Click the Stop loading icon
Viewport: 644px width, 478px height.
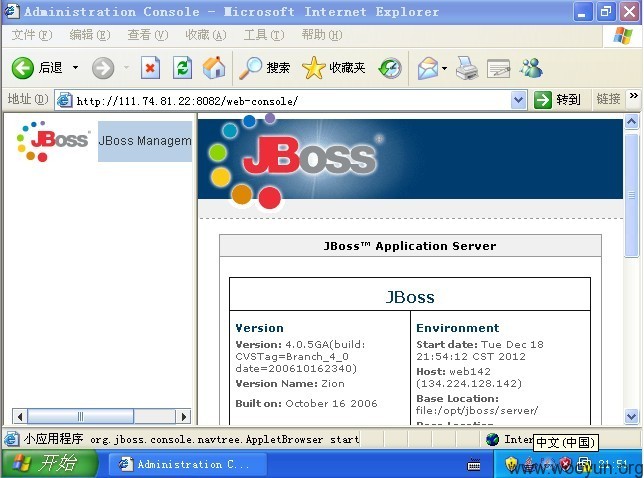coord(150,68)
